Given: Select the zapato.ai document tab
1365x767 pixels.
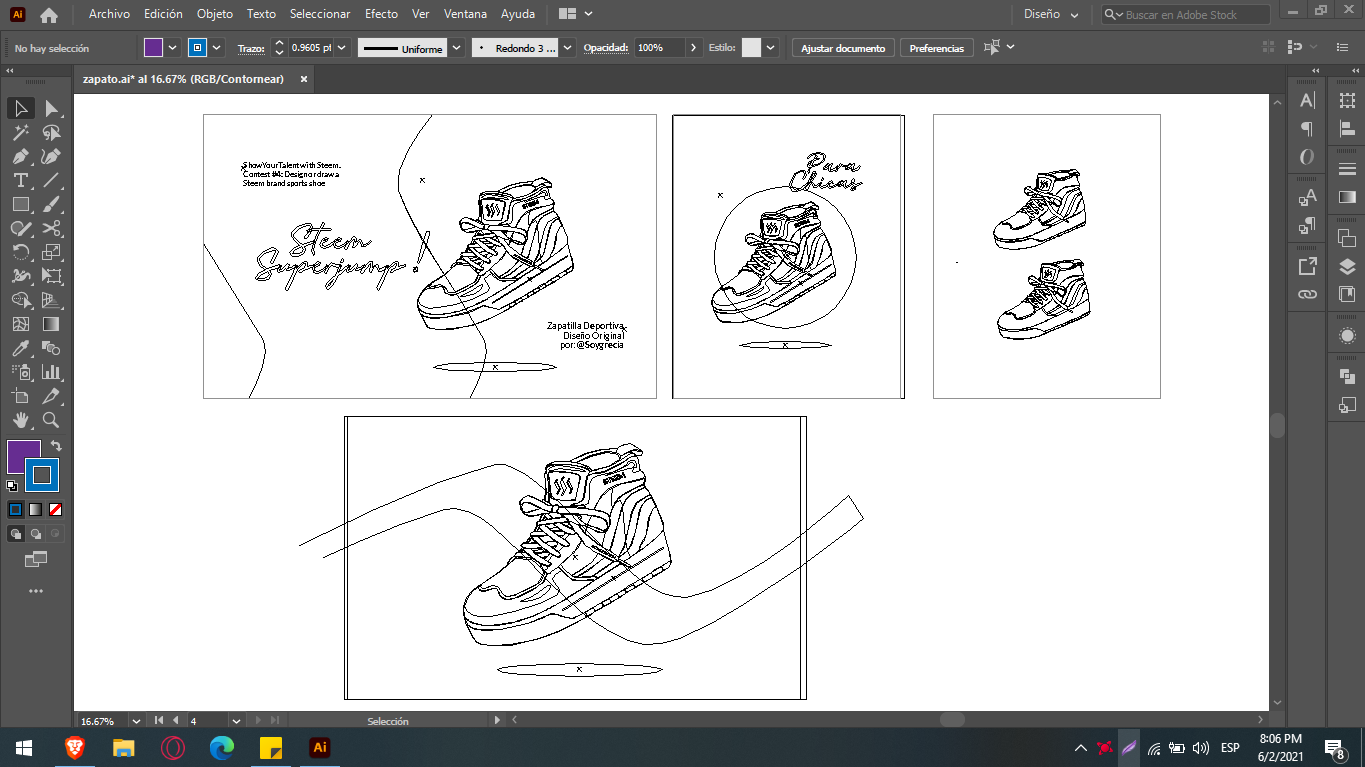Looking at the screenshot, I should tap(184, 79).
